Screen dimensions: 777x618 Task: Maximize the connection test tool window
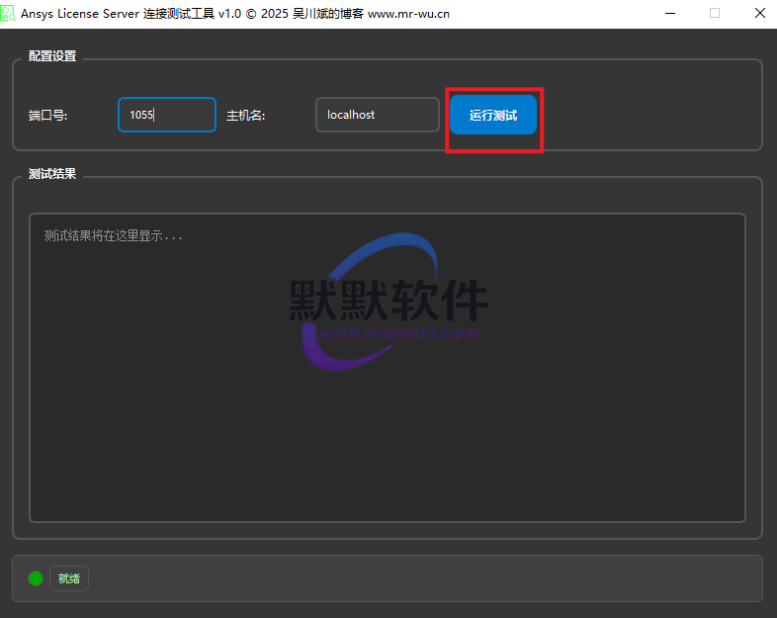click(x=714, y=13)
